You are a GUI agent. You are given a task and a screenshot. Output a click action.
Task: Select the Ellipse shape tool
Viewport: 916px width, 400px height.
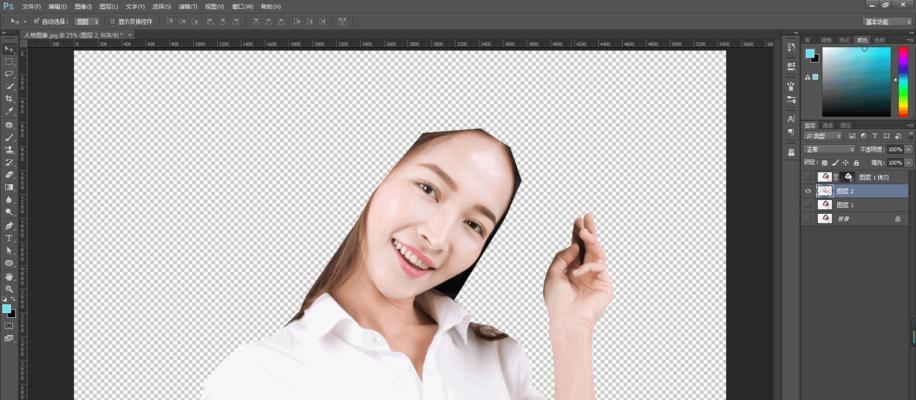pos(9,263)
